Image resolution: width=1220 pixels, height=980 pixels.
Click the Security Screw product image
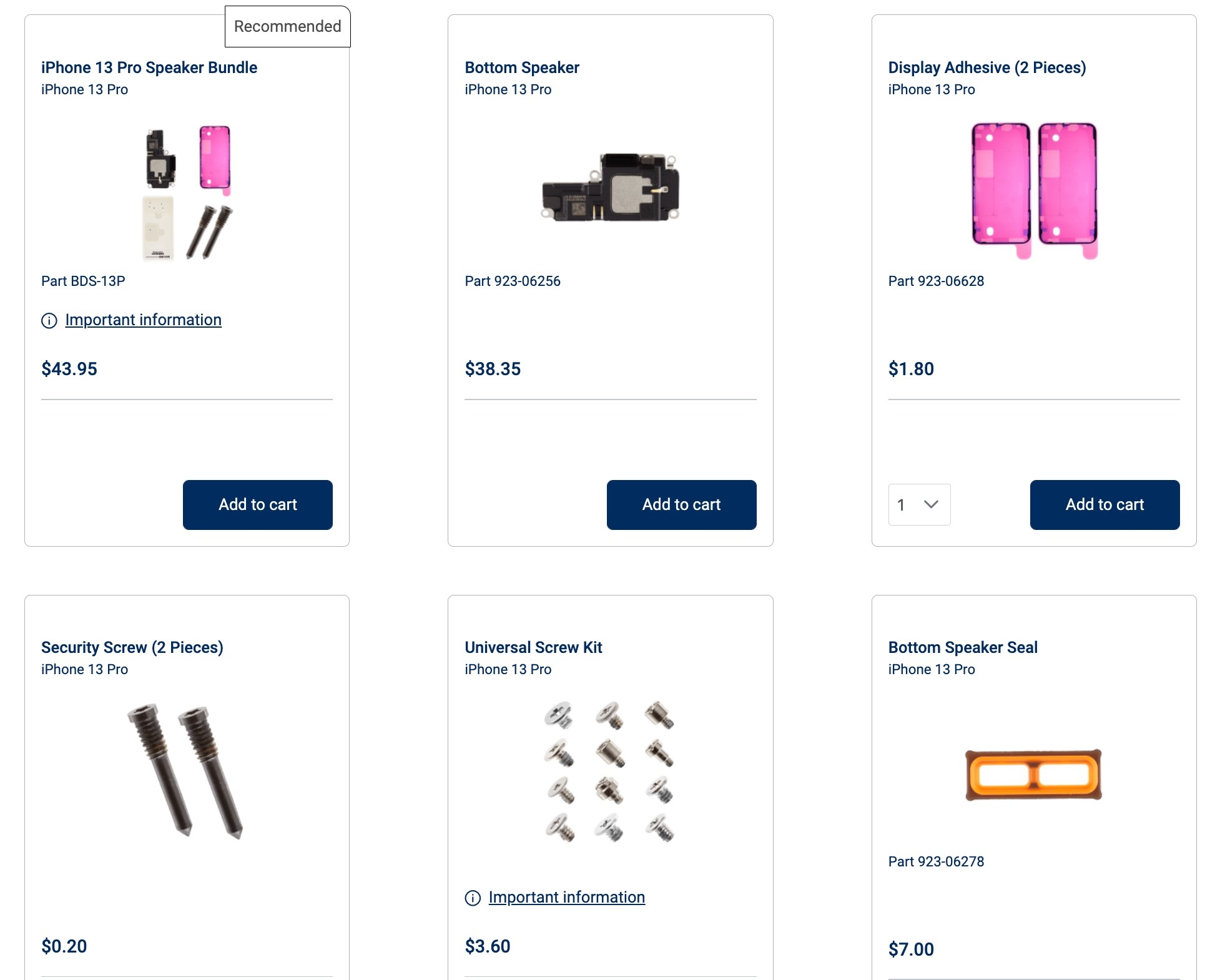pos(185,771)
